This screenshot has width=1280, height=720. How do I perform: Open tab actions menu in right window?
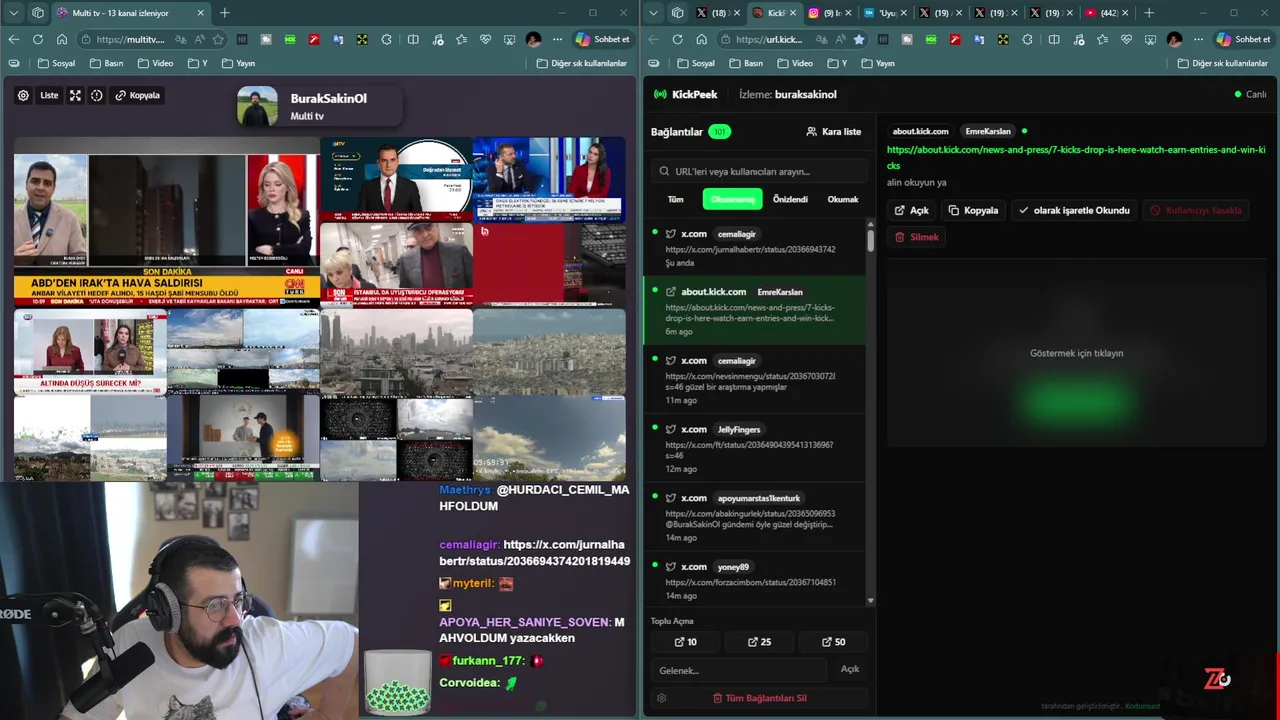click(x=654, y=13)
